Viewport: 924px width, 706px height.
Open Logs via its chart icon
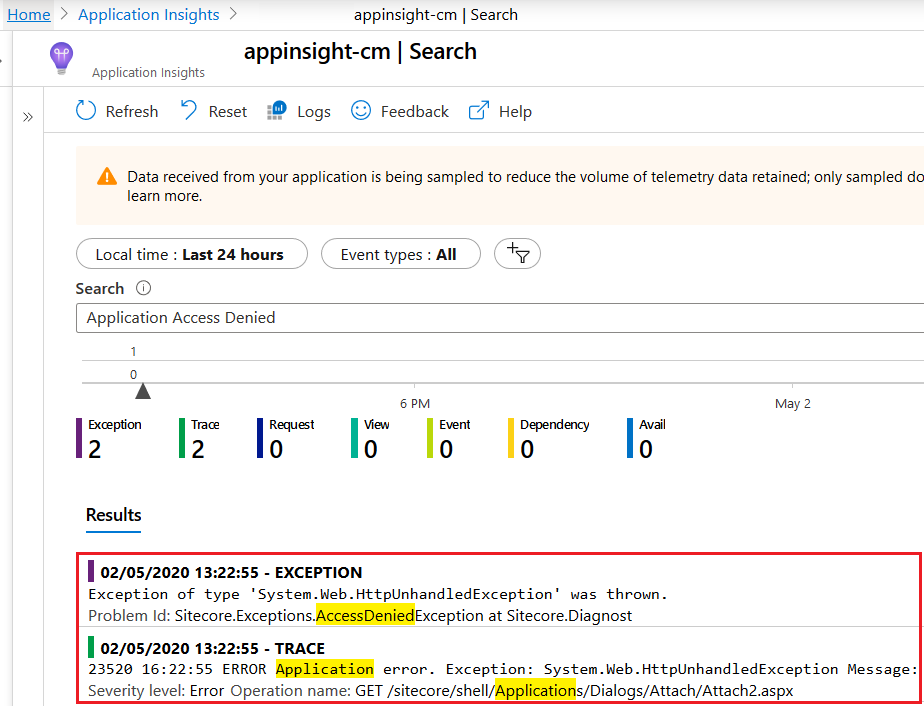pos(276,110)
